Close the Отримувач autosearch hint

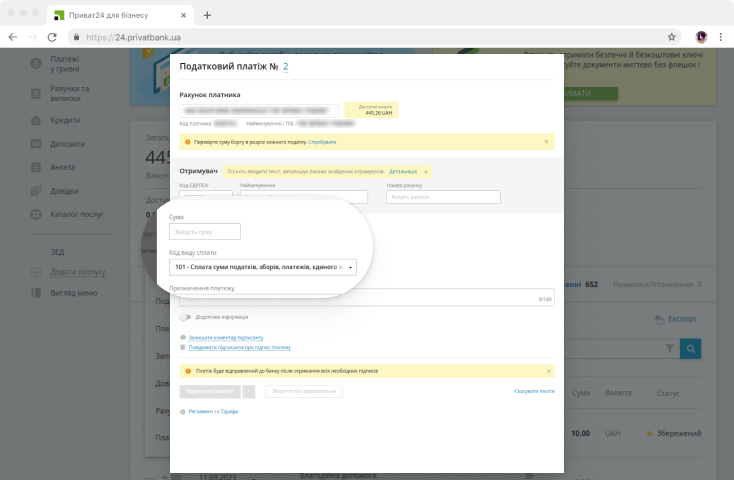[x=425, y=172]
